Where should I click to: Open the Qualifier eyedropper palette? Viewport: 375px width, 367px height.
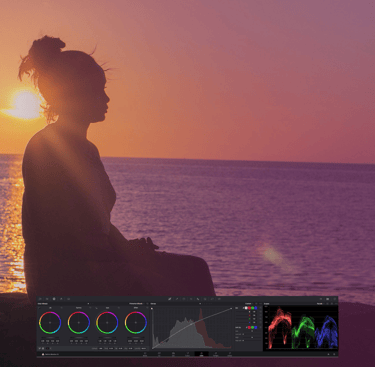click(x=177, y=299)
